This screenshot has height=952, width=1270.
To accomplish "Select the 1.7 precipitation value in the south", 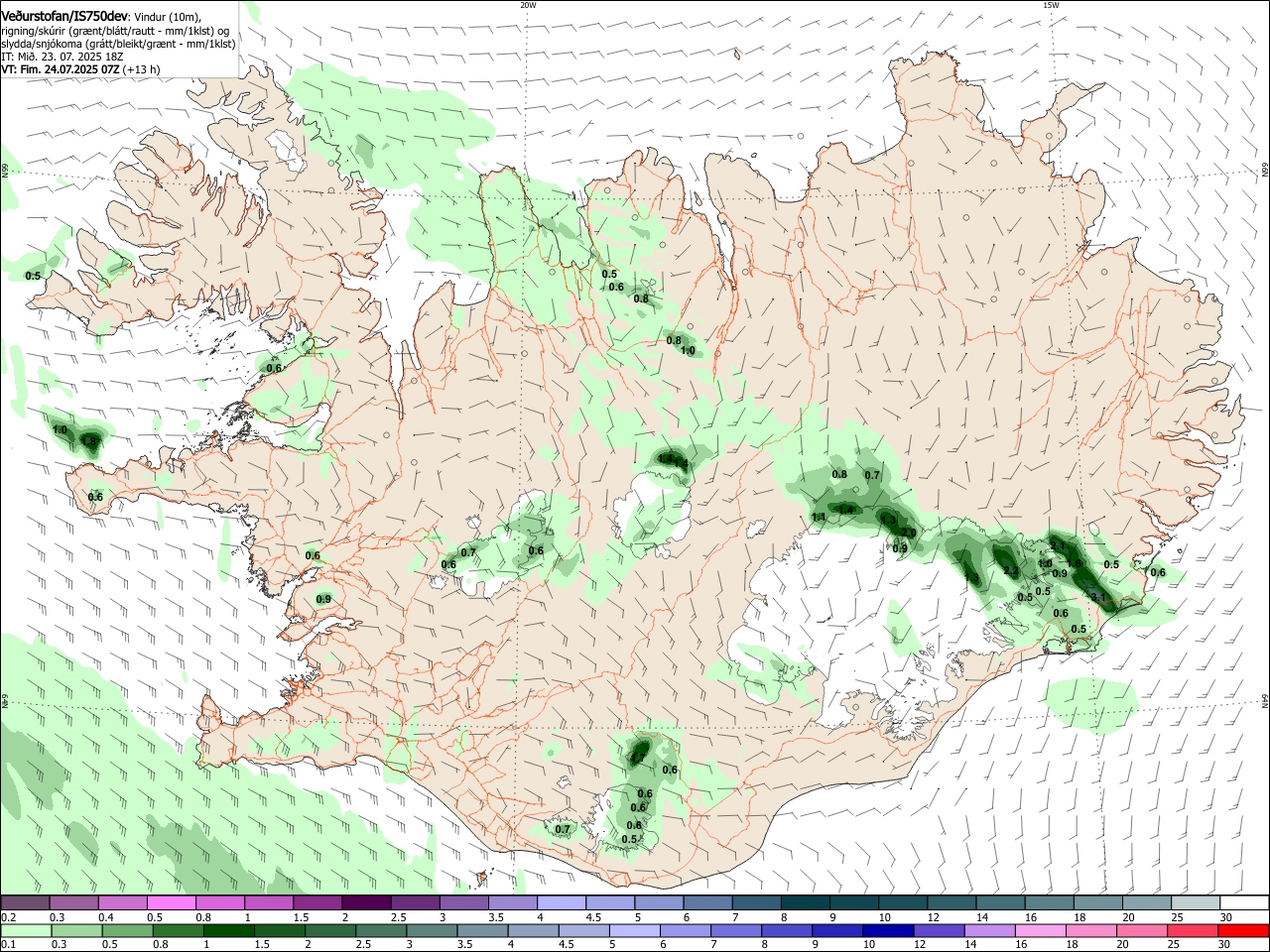I will pyautogui.click(x=639, y=758).
